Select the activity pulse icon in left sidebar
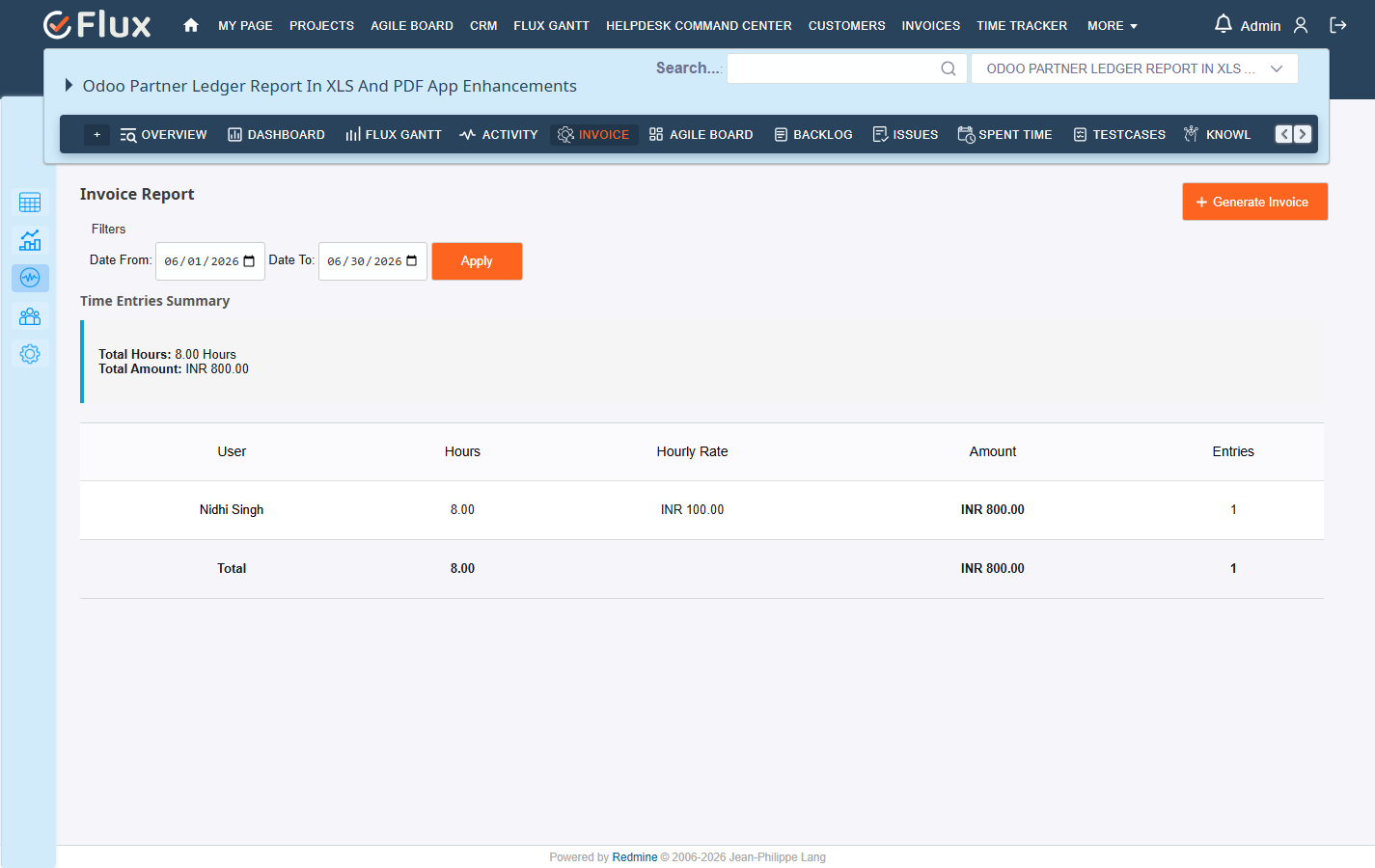This screenshot has width=1375, height=868. click(x=30, y=278)
